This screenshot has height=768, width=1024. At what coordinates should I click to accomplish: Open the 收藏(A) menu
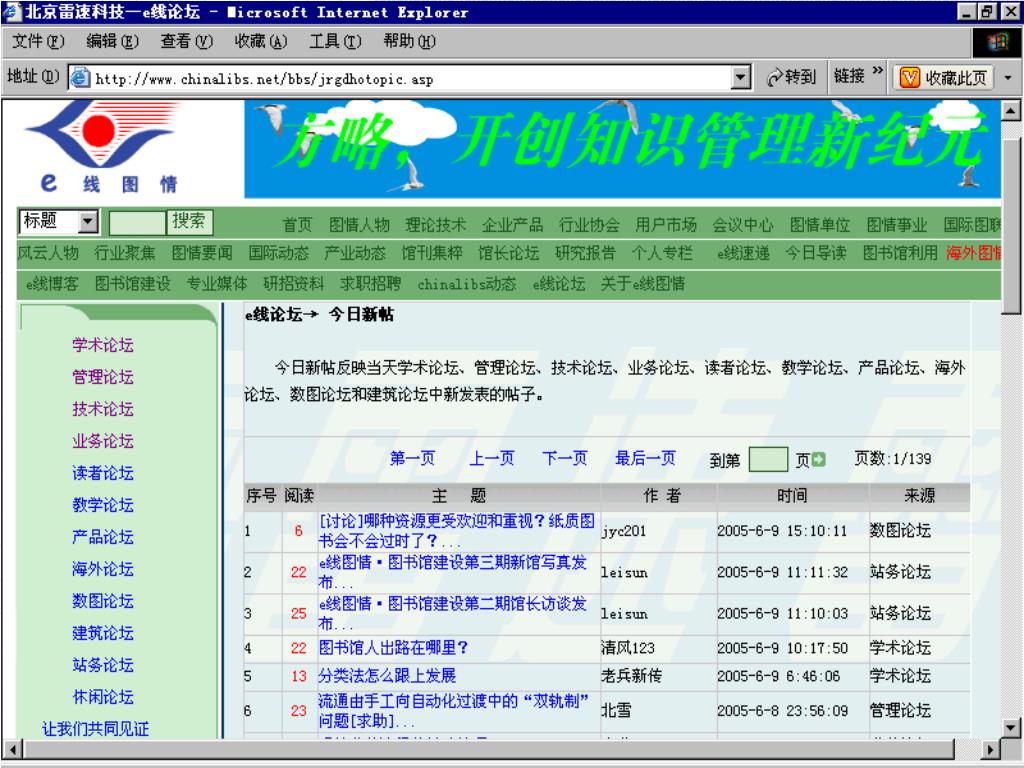point(261,42)
